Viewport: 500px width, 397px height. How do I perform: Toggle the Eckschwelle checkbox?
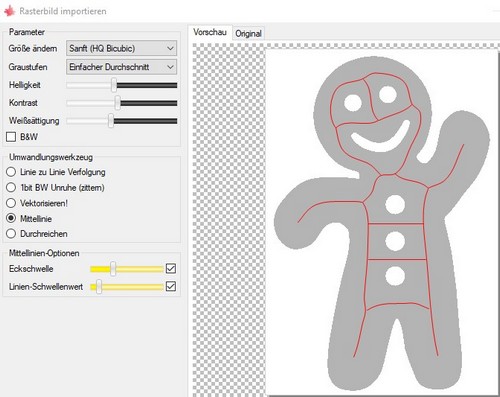pyautogui.click(x=171, y=269)
